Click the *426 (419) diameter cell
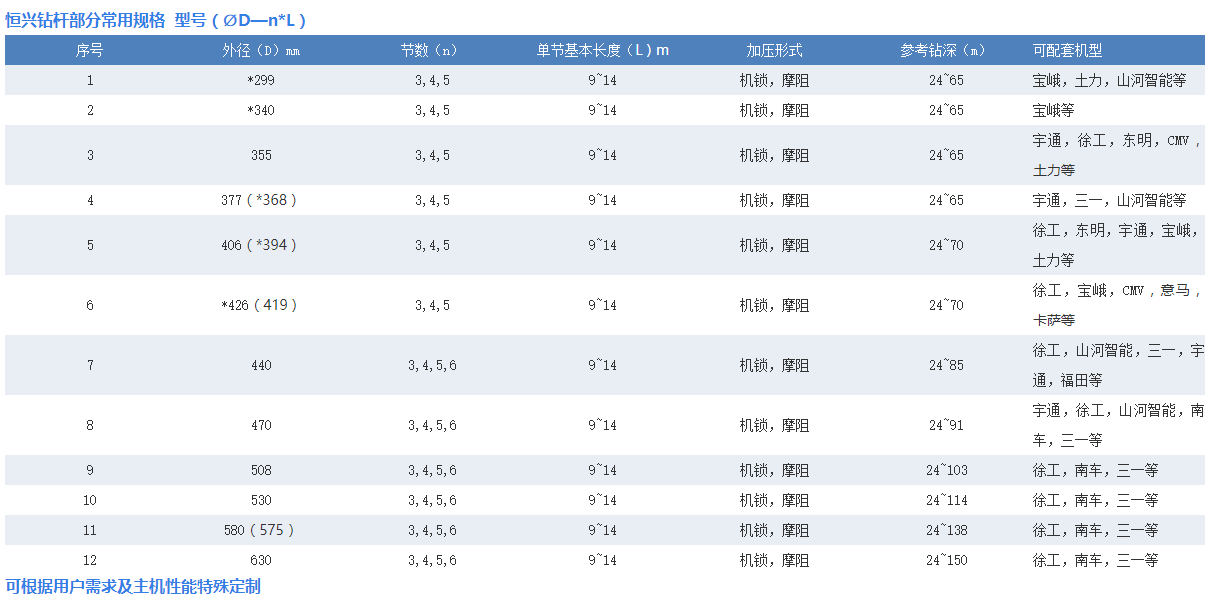 (x=259, y=305)
